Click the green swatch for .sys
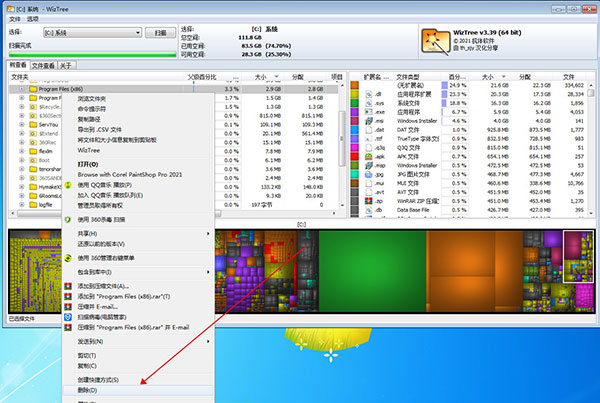The height and width of the screenshot is (403, 600). [353, 103]
